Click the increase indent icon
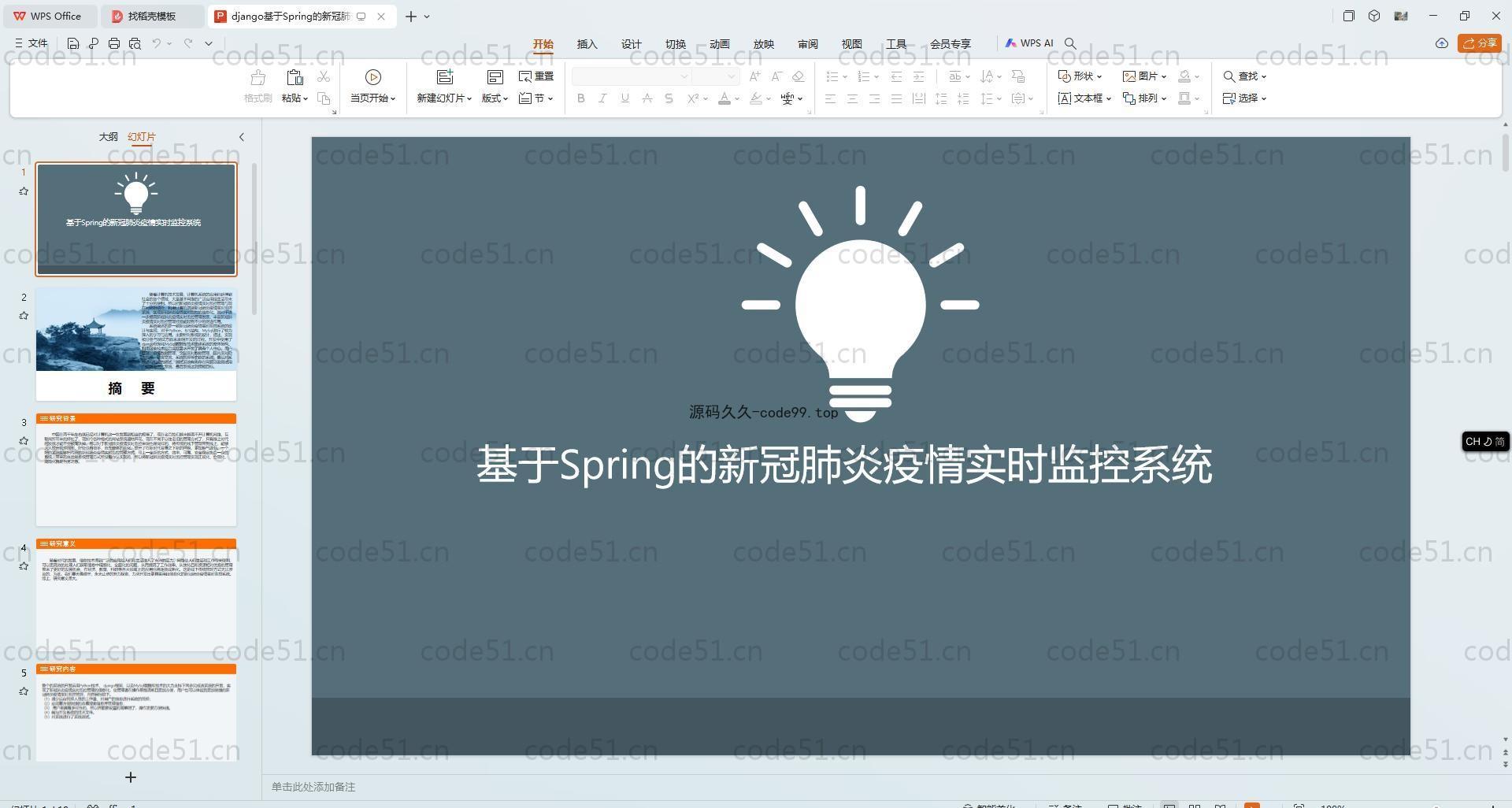This screenshot has height=808, width=1512. (918, 76)
